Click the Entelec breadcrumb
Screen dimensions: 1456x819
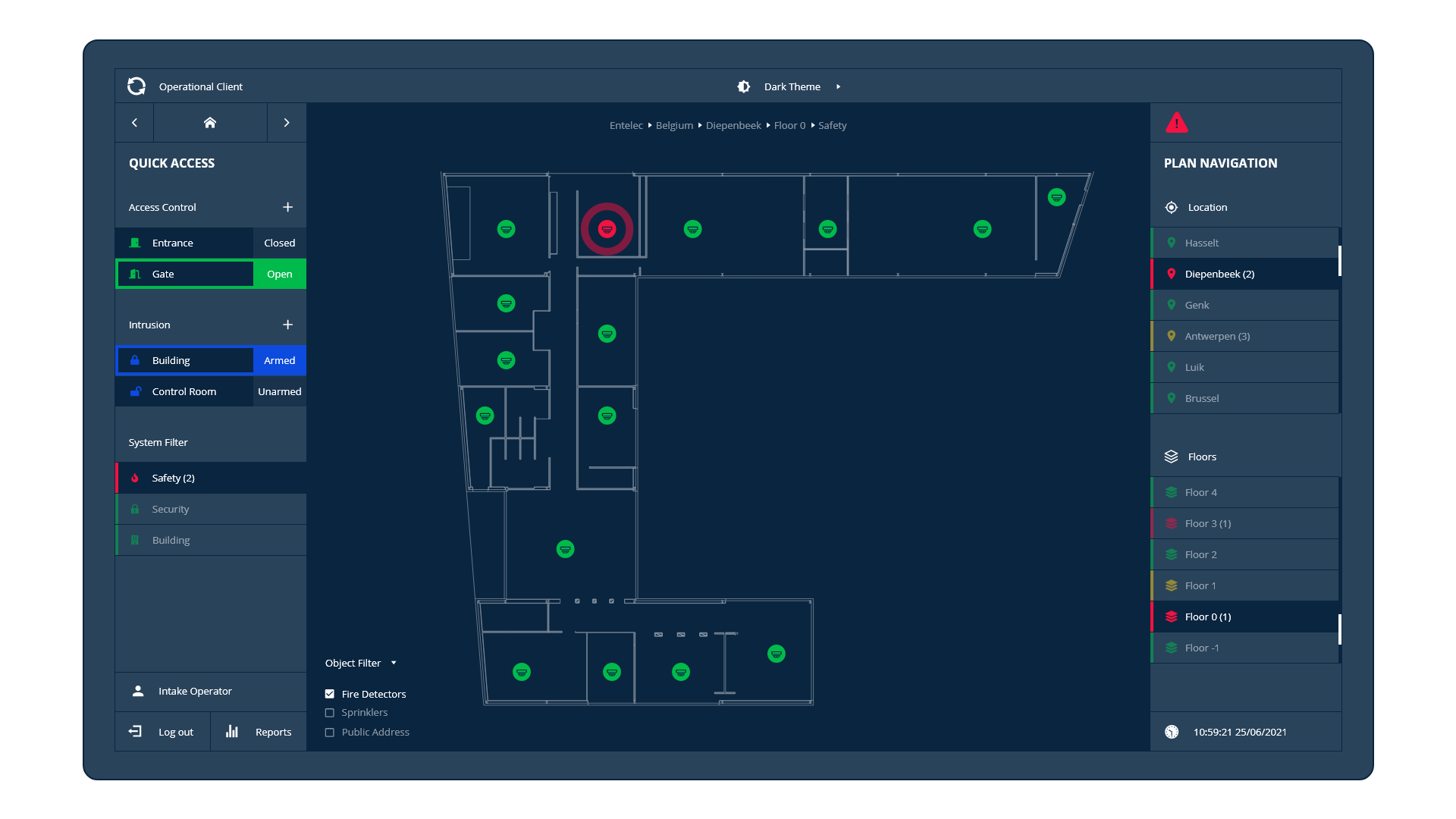click(x=626, y=125)
